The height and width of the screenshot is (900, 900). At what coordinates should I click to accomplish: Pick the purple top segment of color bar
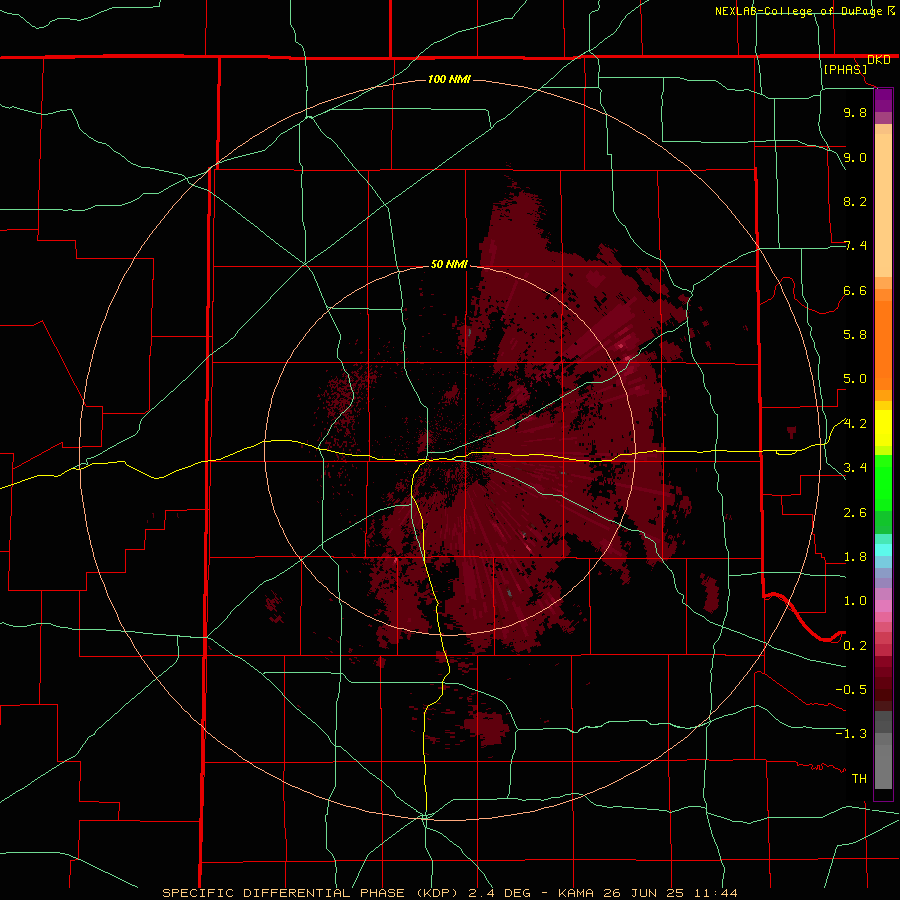[883, 100]
